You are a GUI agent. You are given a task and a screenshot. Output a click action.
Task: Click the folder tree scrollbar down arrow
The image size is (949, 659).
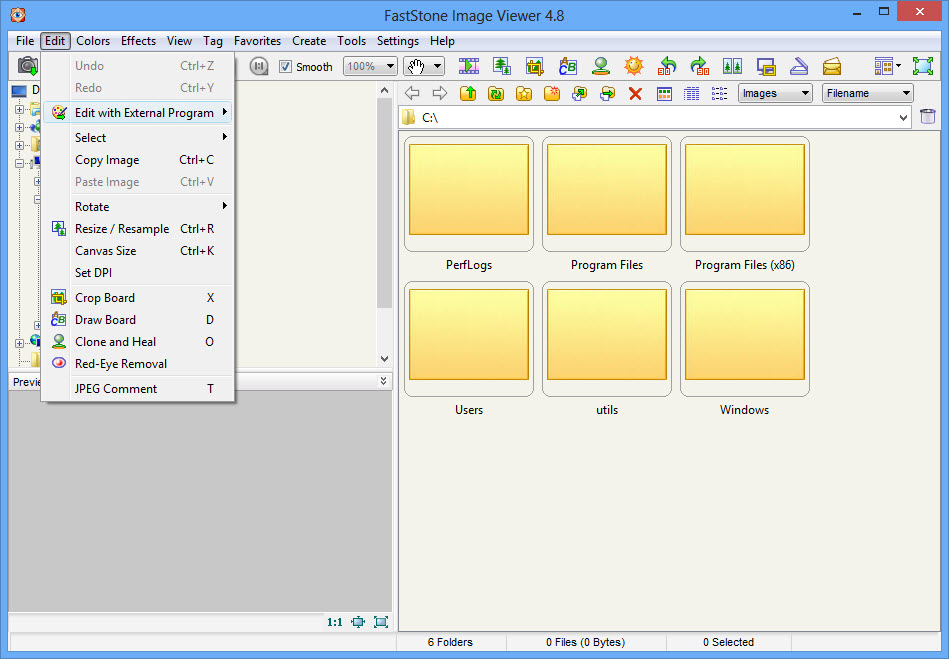click(384, 359)
